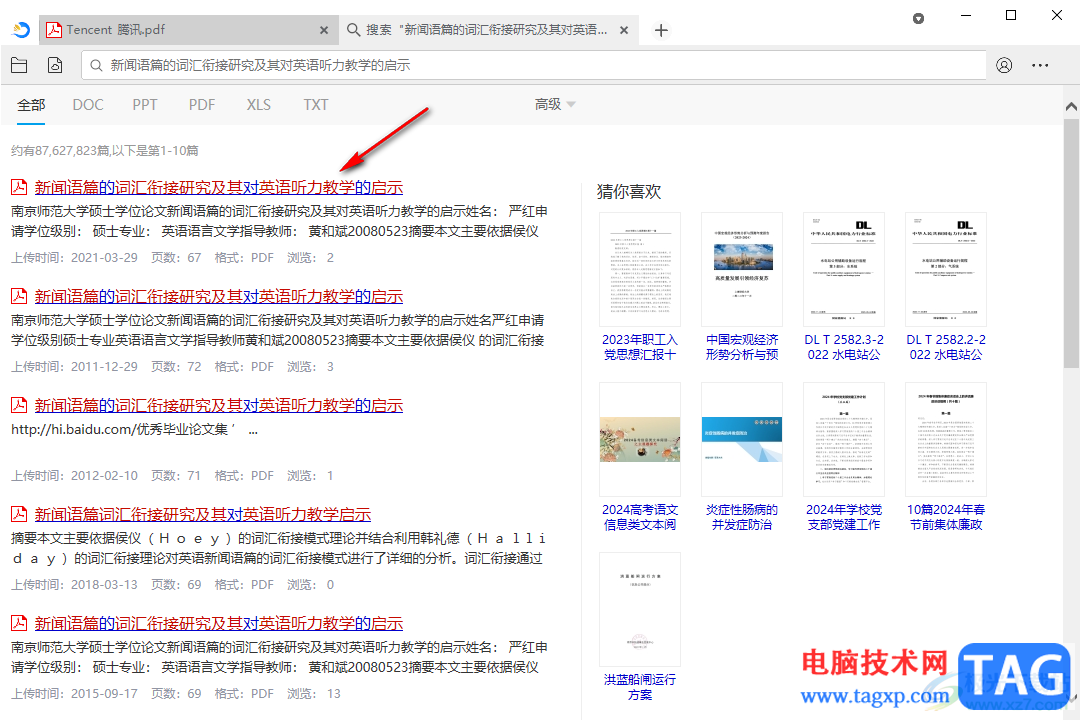Screen dimensions: 1081x721
Task: Click the 2024高考语文信息类文本阅 link
Action: (x=640, y=517)
